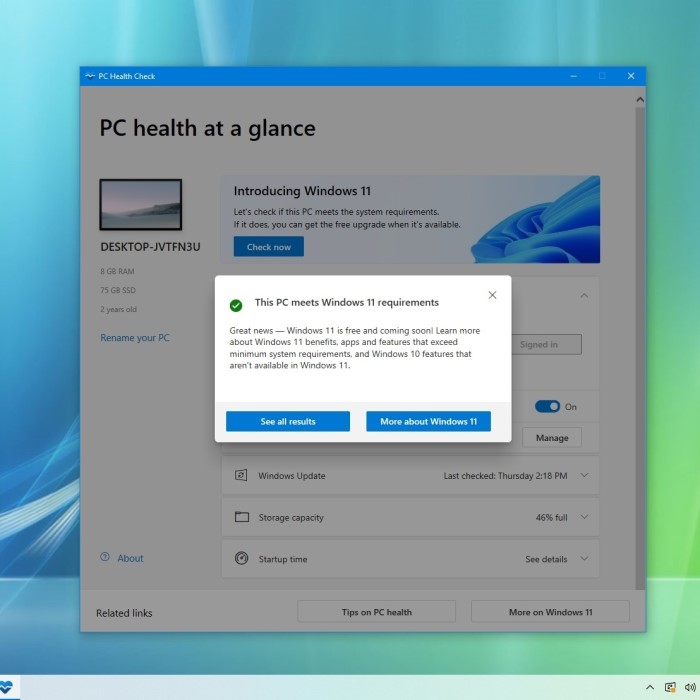Open network status tray icon

tap(670, 688)
